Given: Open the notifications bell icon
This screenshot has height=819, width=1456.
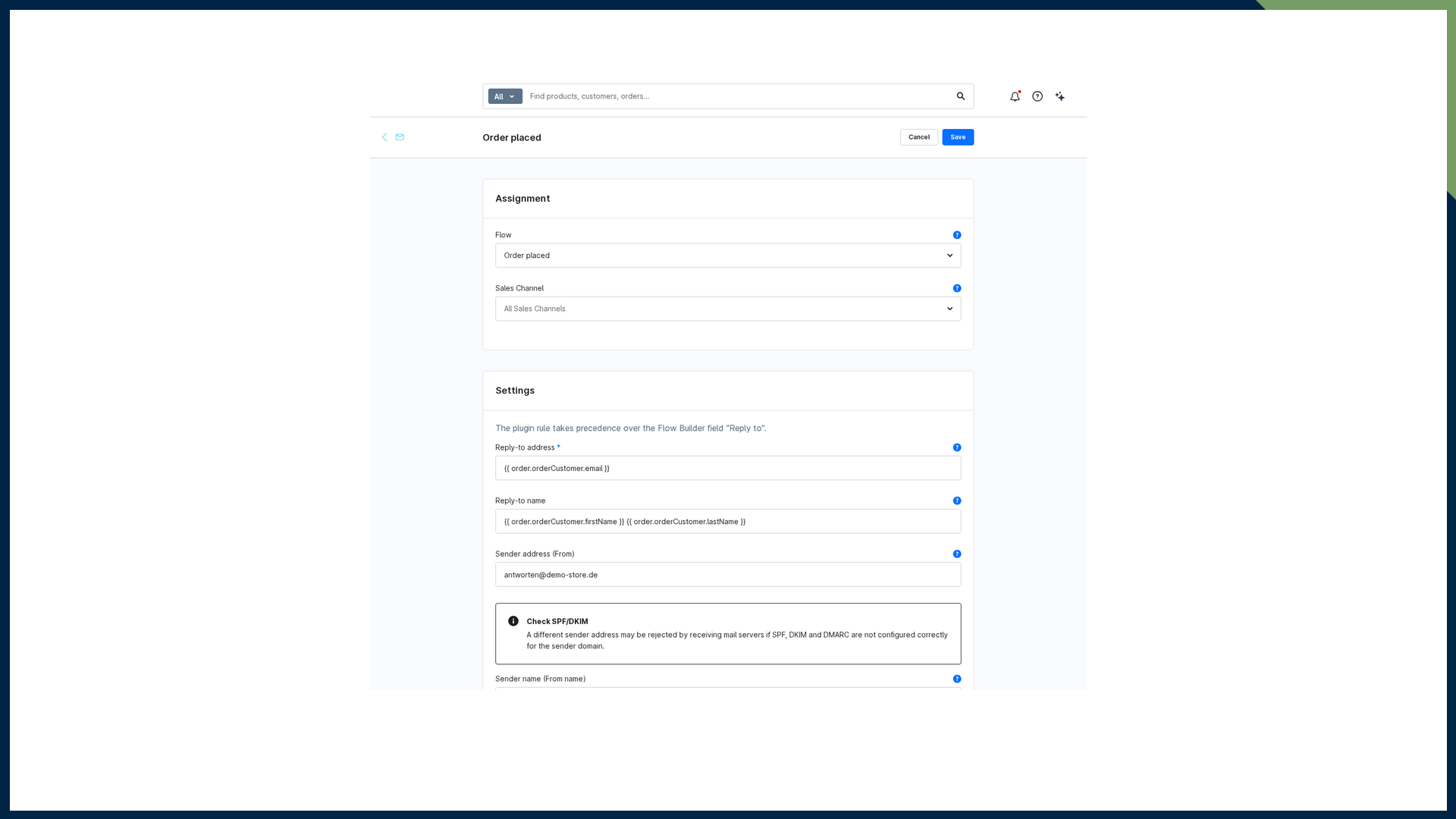Looking at the screenshot, I should (1015, 96).
